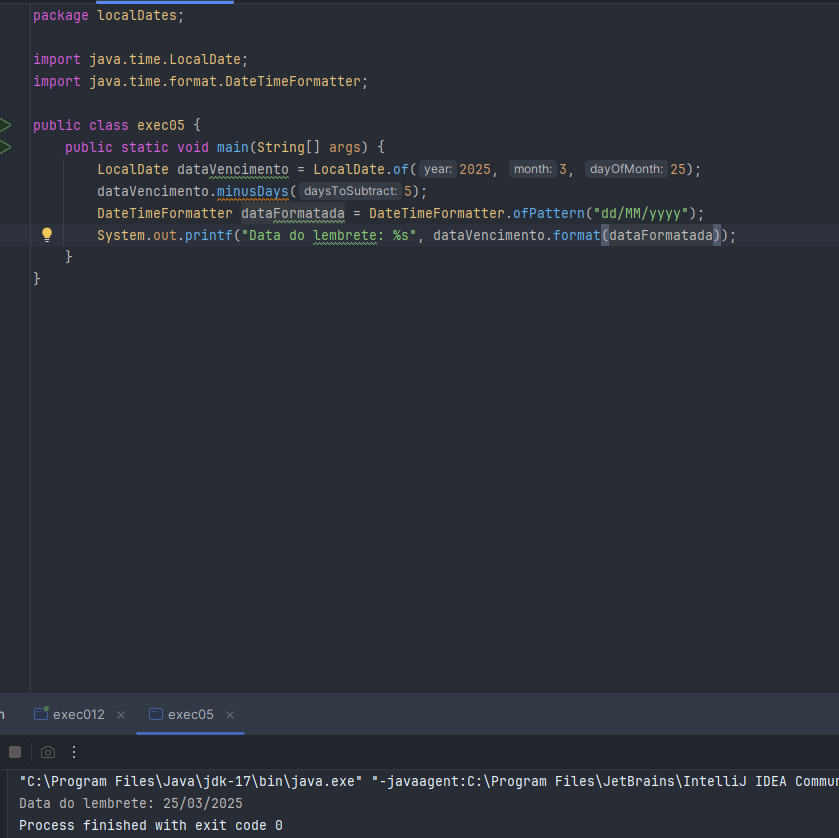Close the exec012 run tab

121,715
